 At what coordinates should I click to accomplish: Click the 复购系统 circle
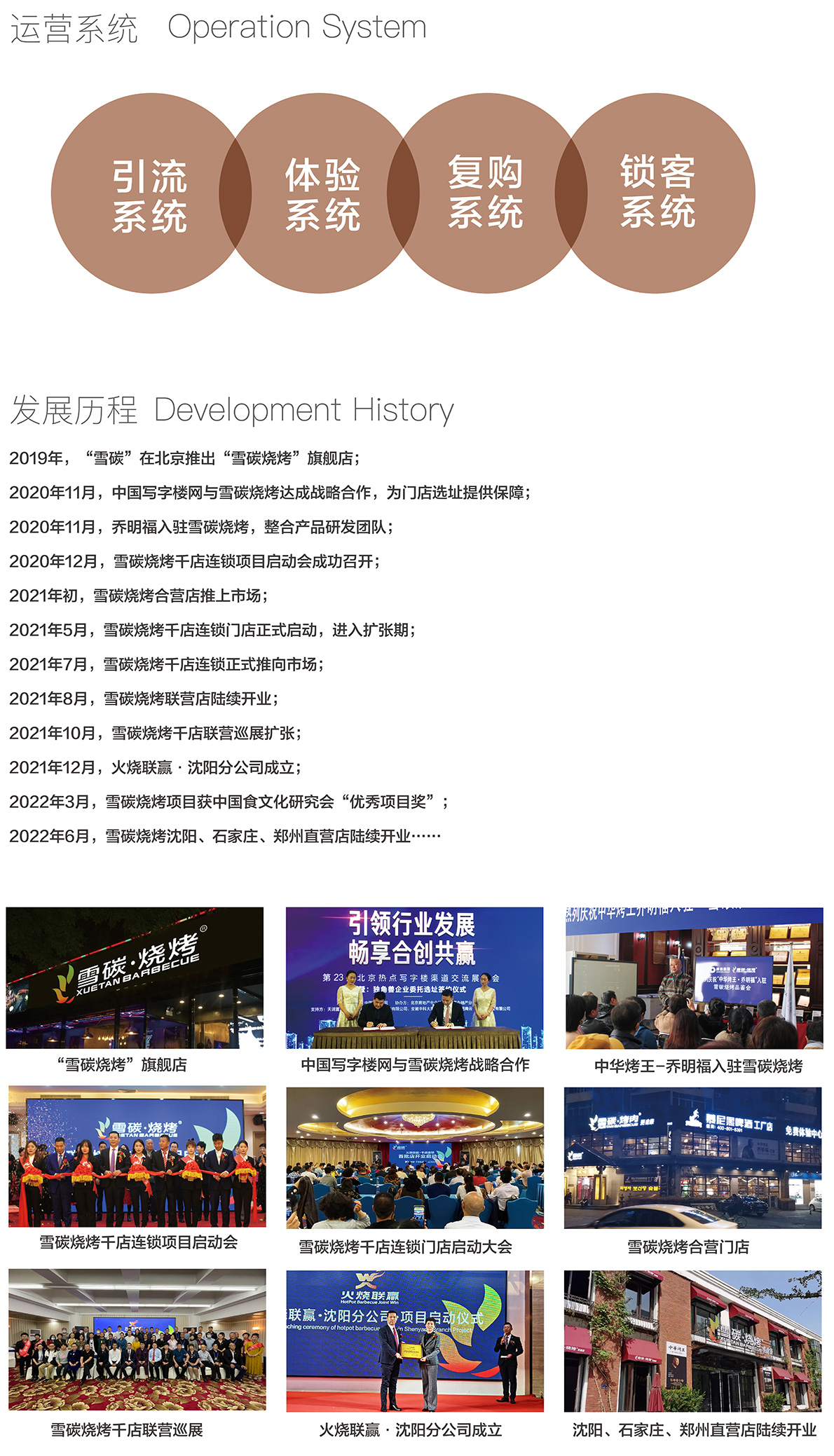click(x=487, y=193)
